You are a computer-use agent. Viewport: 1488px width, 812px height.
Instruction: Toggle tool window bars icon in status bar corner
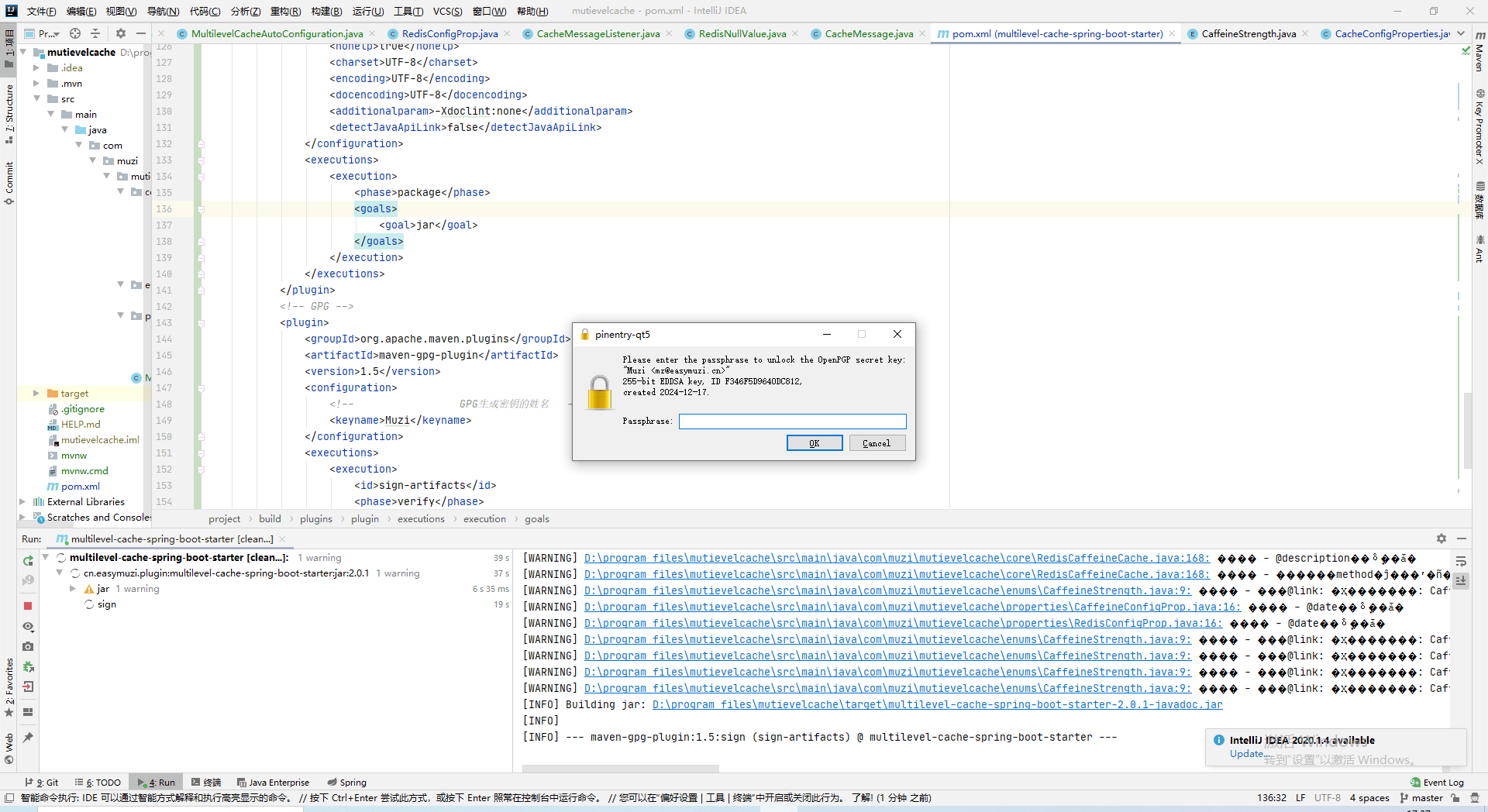[x=9, y=798]
